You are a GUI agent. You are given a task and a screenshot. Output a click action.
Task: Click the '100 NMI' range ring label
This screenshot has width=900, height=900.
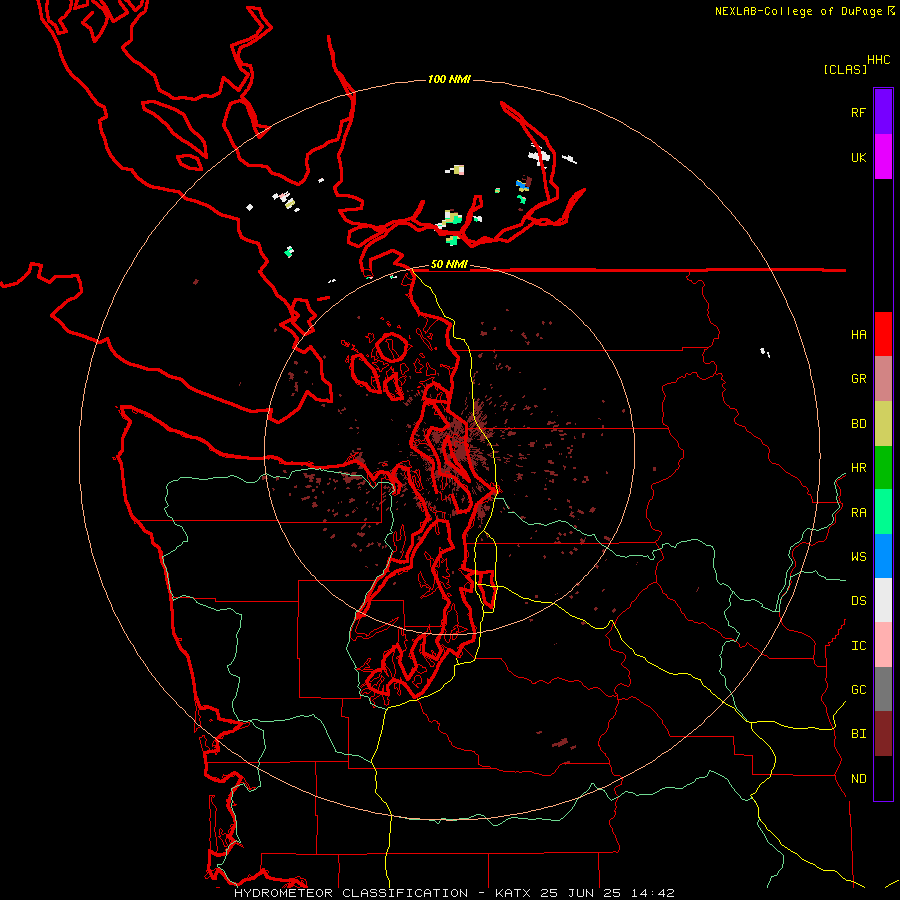[x=449, y=79]
